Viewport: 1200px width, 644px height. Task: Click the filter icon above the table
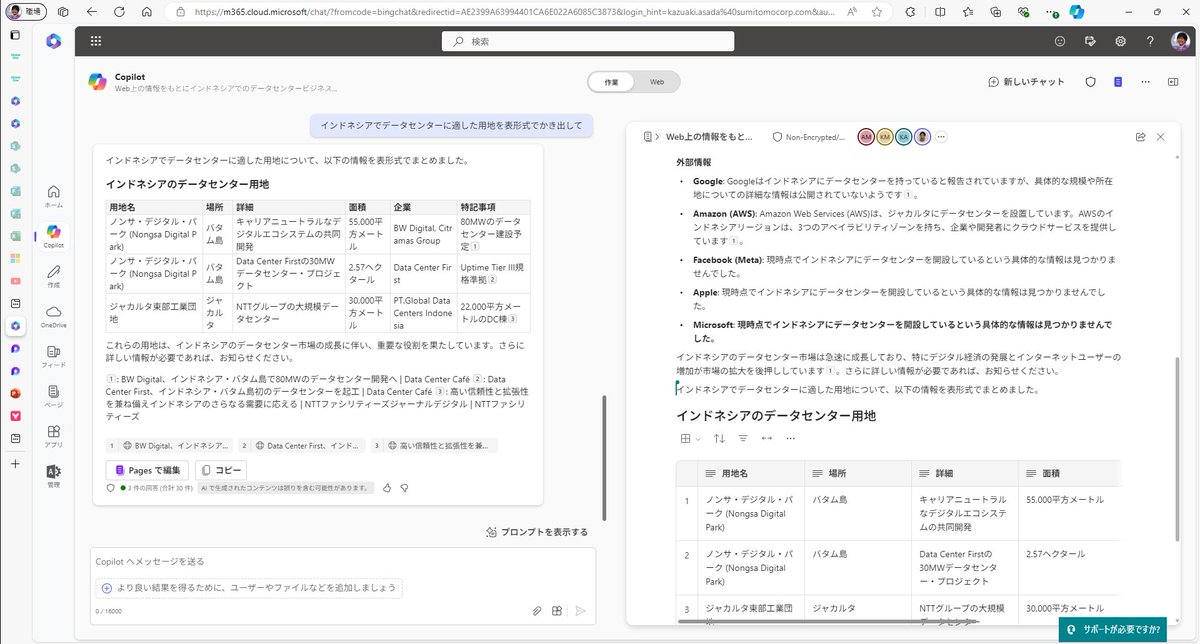coord(743,438)
